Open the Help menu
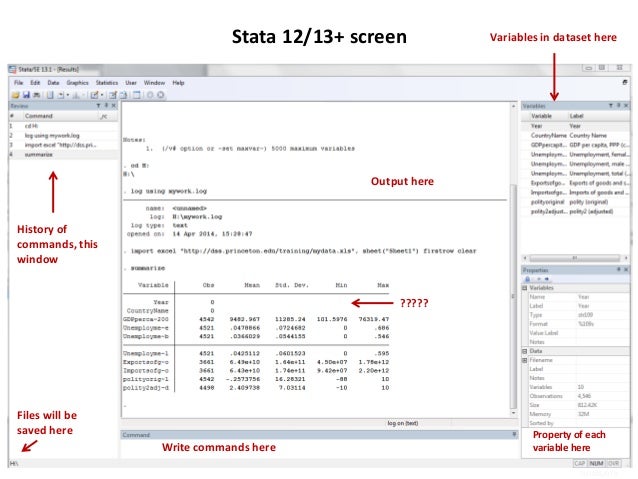638x479 pixels. click(178, 83)
